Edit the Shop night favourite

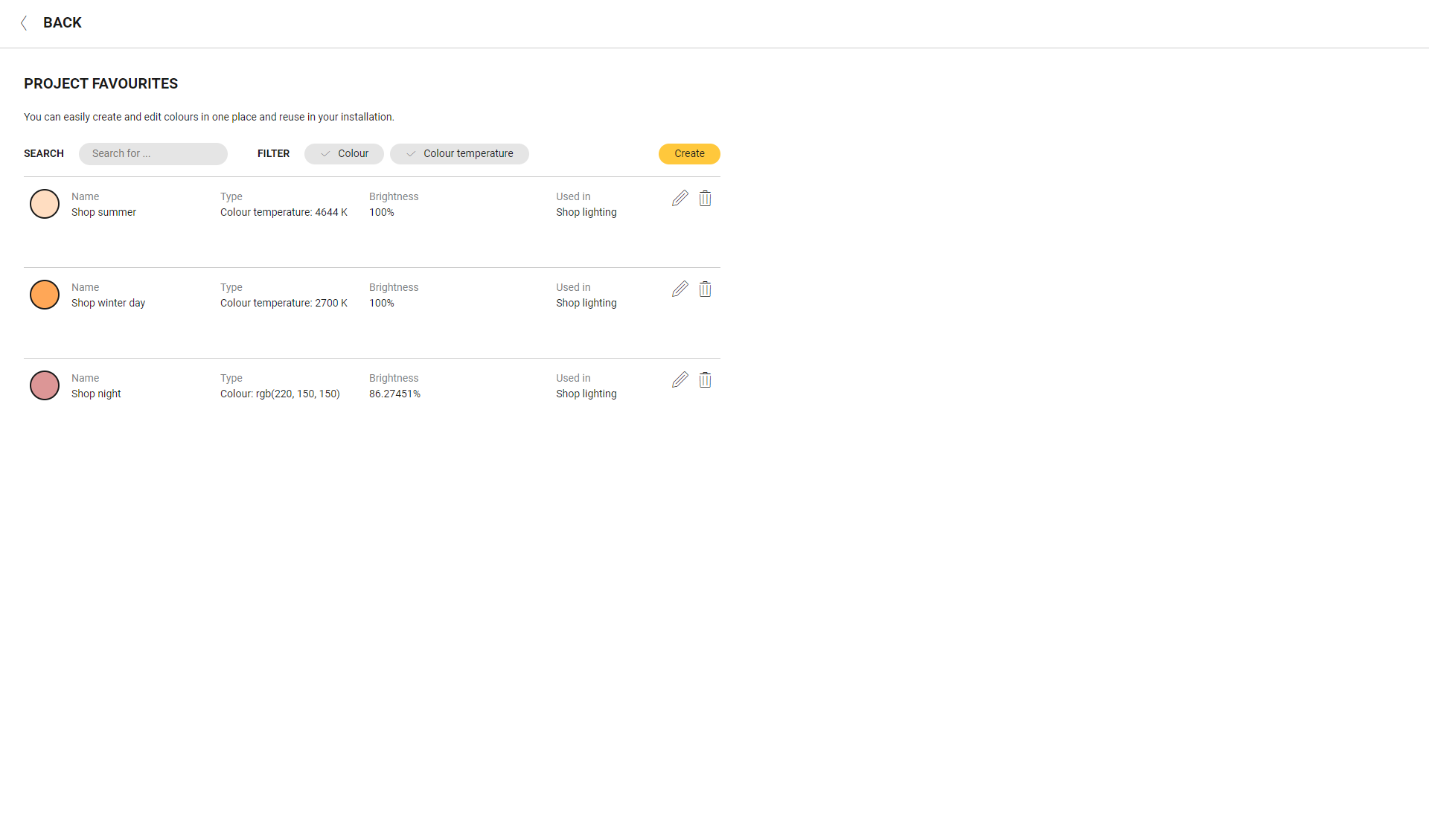coord(680,379)
